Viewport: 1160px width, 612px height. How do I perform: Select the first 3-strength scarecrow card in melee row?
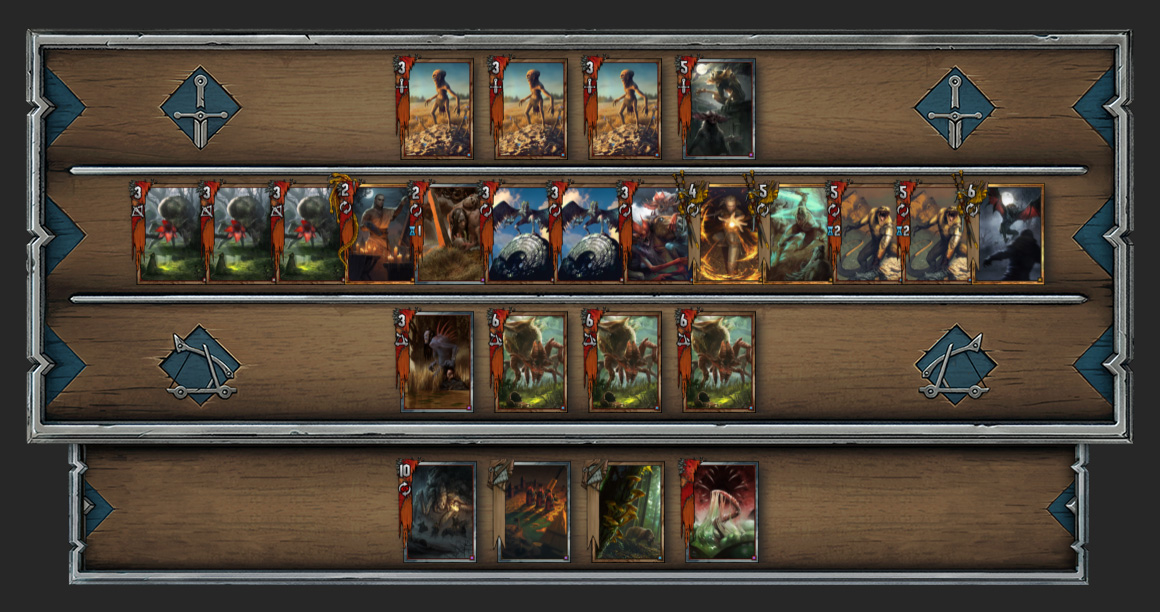[435, 108]
